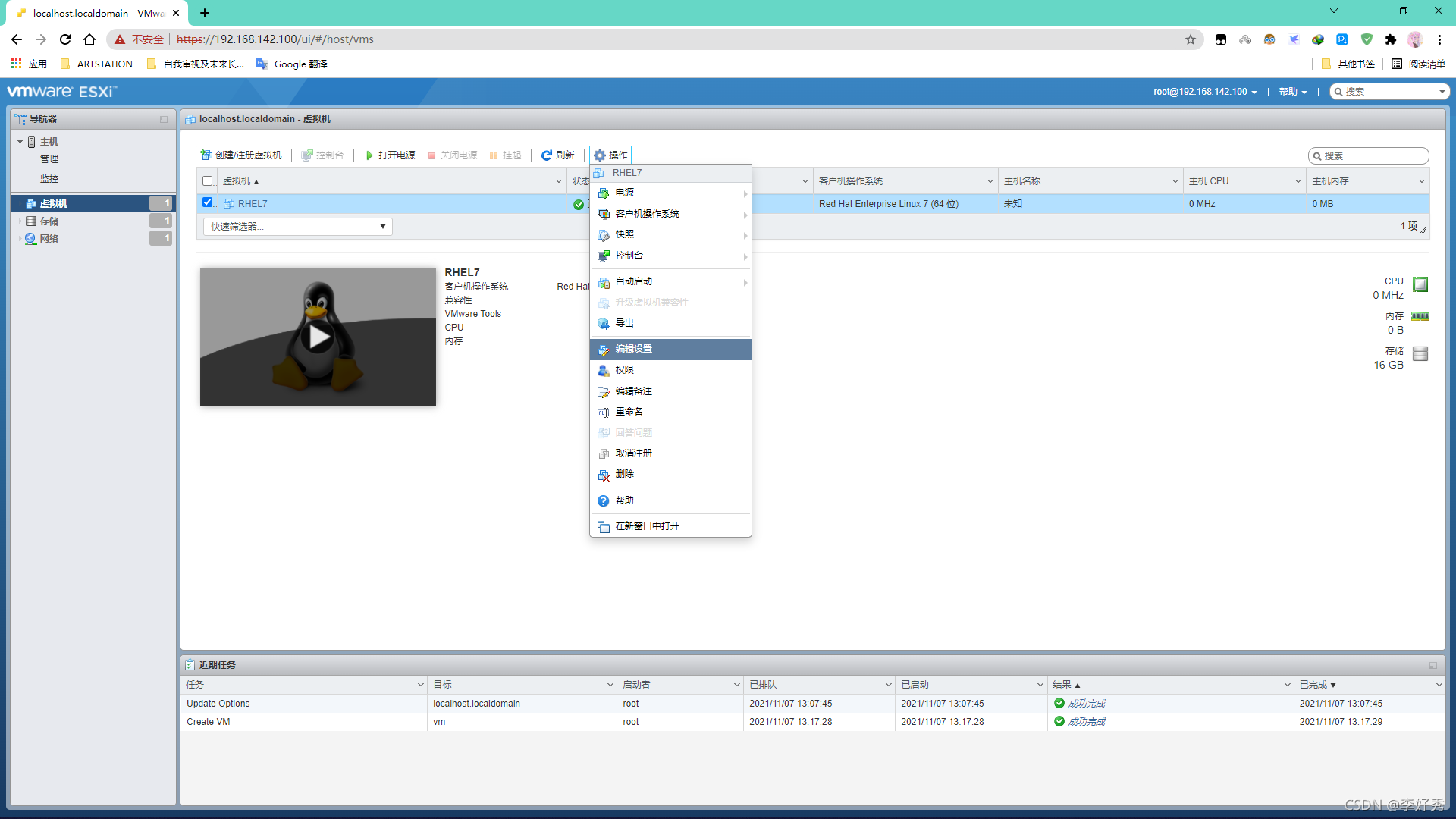This screenshot has height=819, width=1456.
Task: Open the quick filters dropdown
Action: tap(297, 227)
